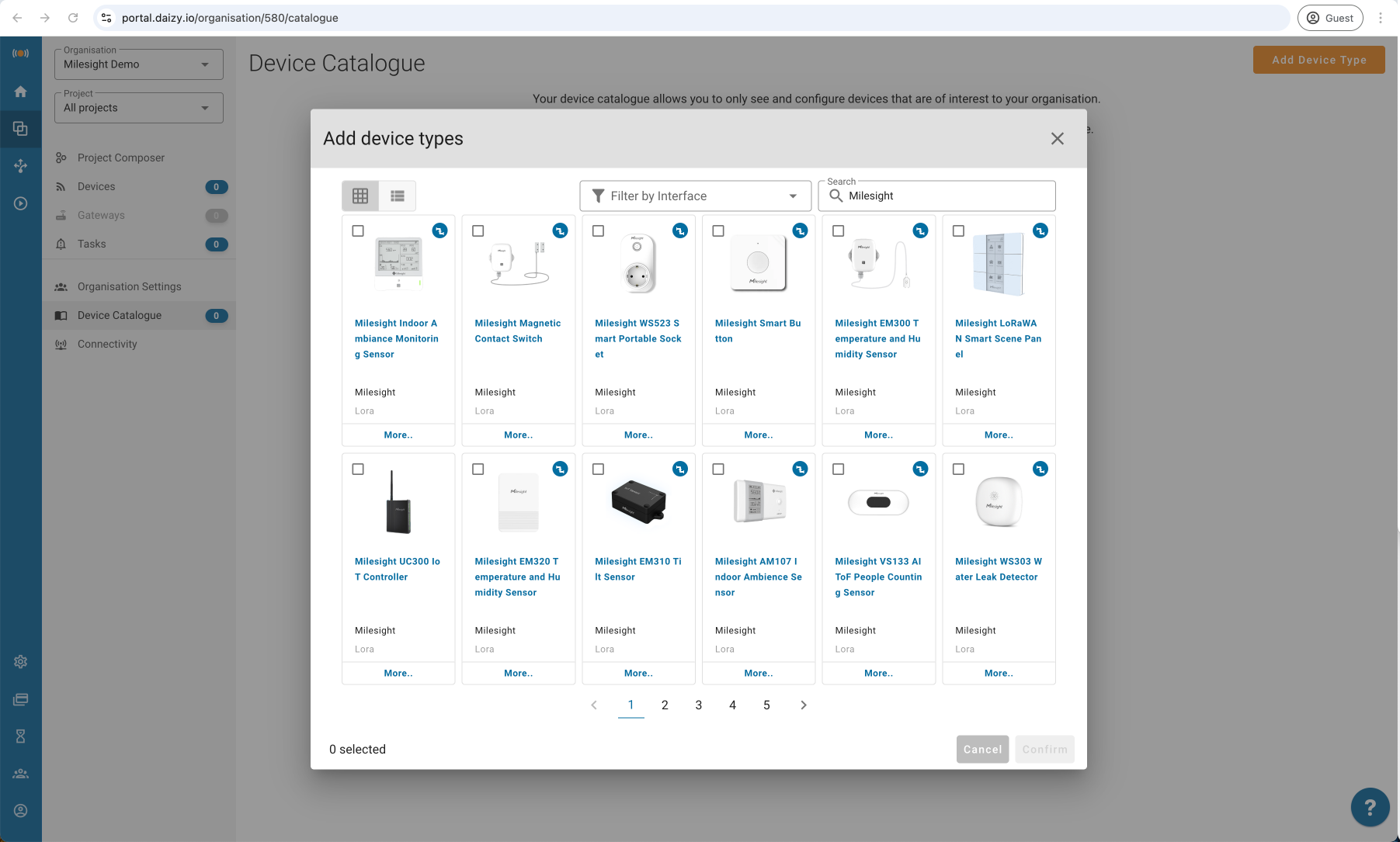The width and height of the screenshot is (1400, 842).
Task: Click the blue badge on LoRaWAN Smart Scene Panel card
Action: click(1040, 230)
